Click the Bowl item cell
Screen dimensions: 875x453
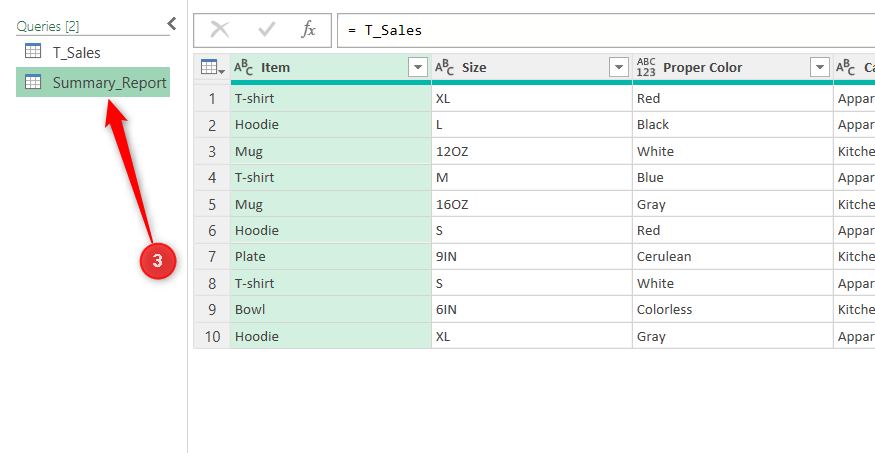(x=331, y=310)
